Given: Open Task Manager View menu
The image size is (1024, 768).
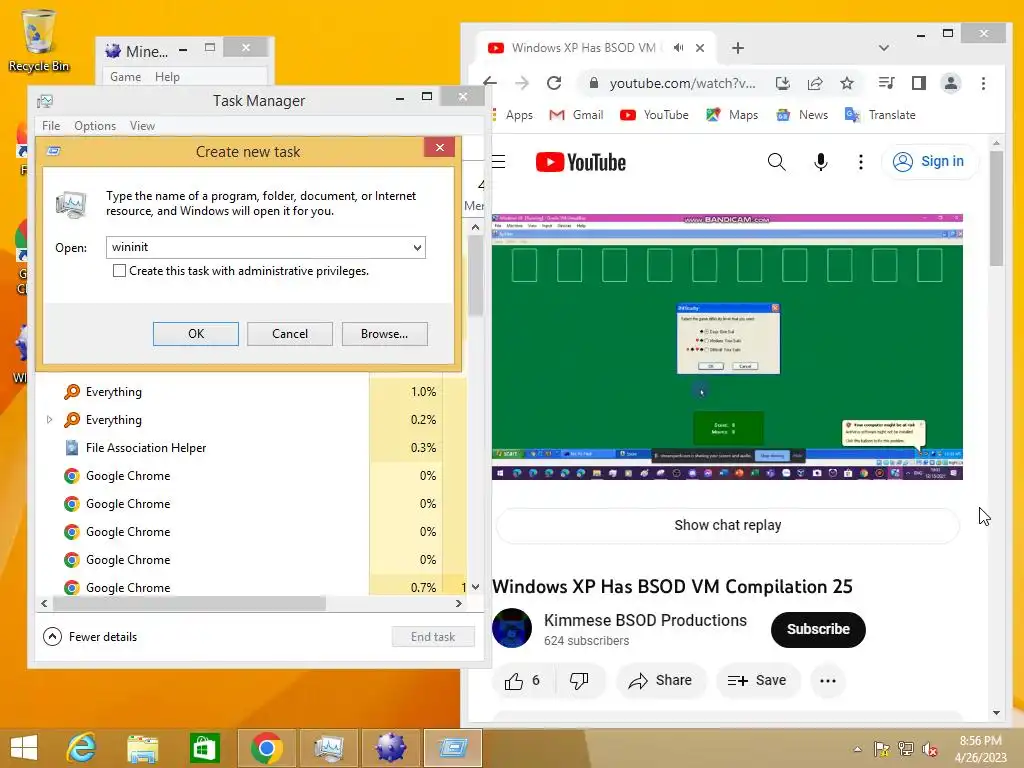Looking at the screenshot, I should coord(142,125).
